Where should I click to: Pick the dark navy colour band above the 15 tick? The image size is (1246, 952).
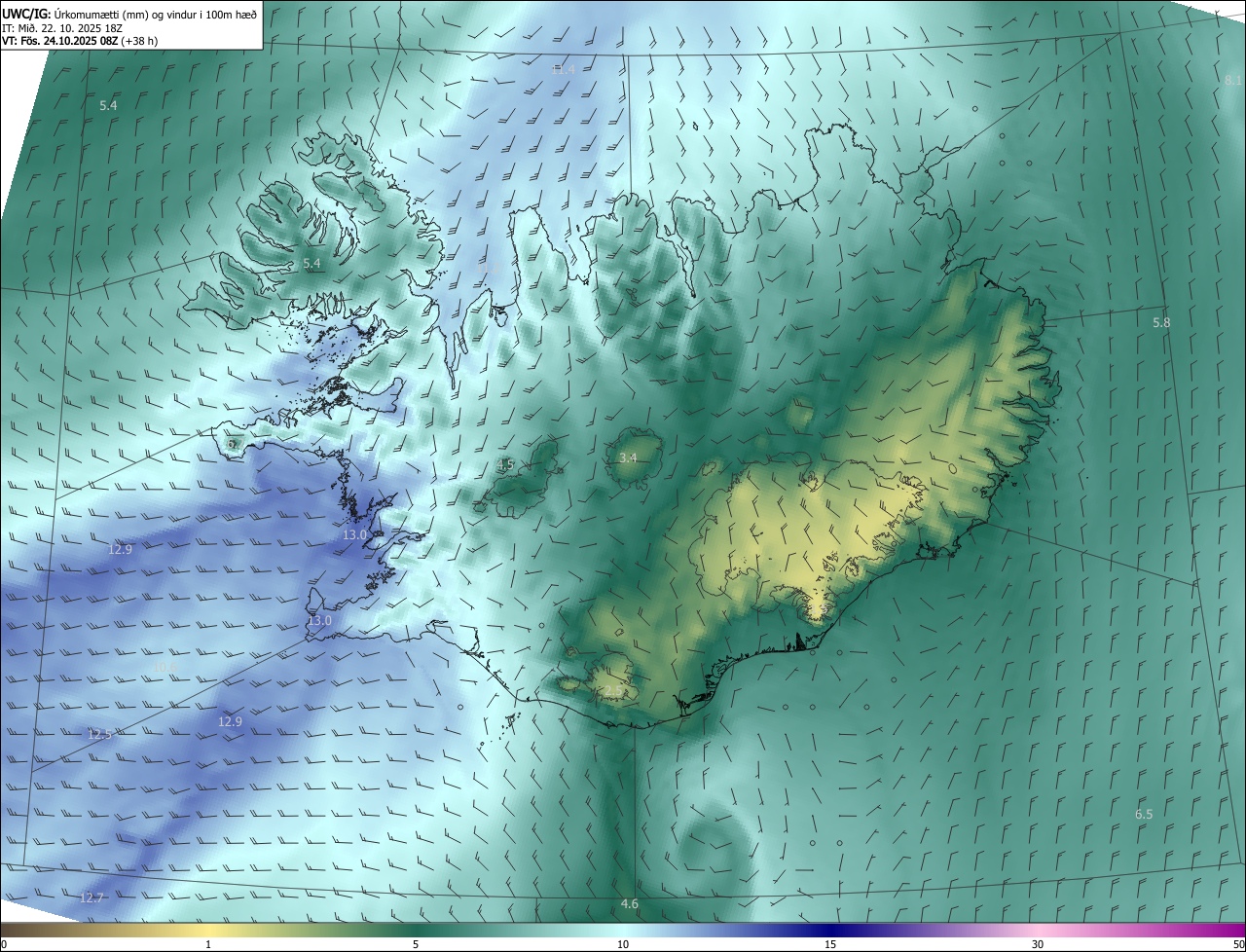(x=830, y=930)
